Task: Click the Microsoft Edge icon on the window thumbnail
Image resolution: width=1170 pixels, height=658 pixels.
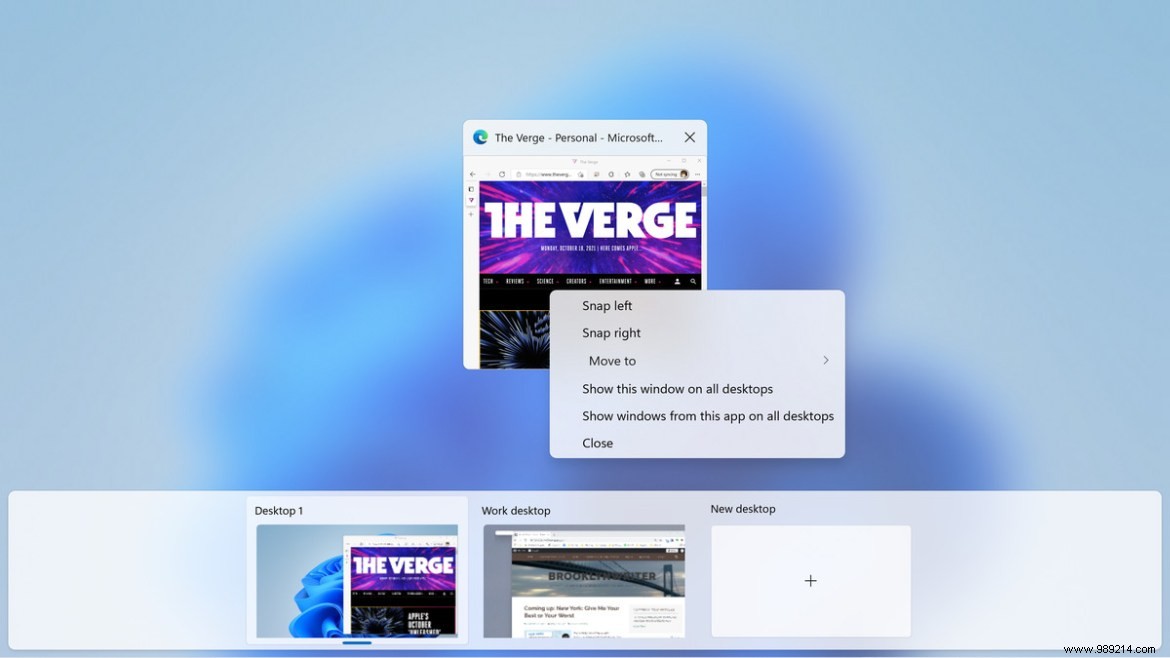Action: 481,137
